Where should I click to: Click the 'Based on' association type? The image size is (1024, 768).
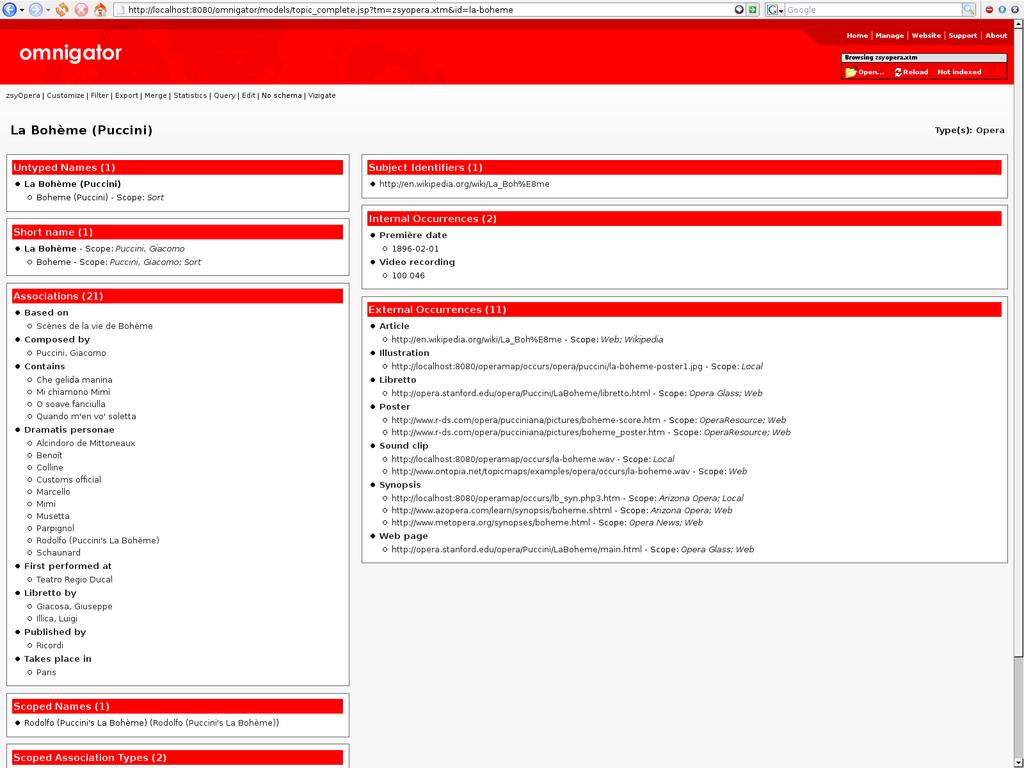[46, 313]
